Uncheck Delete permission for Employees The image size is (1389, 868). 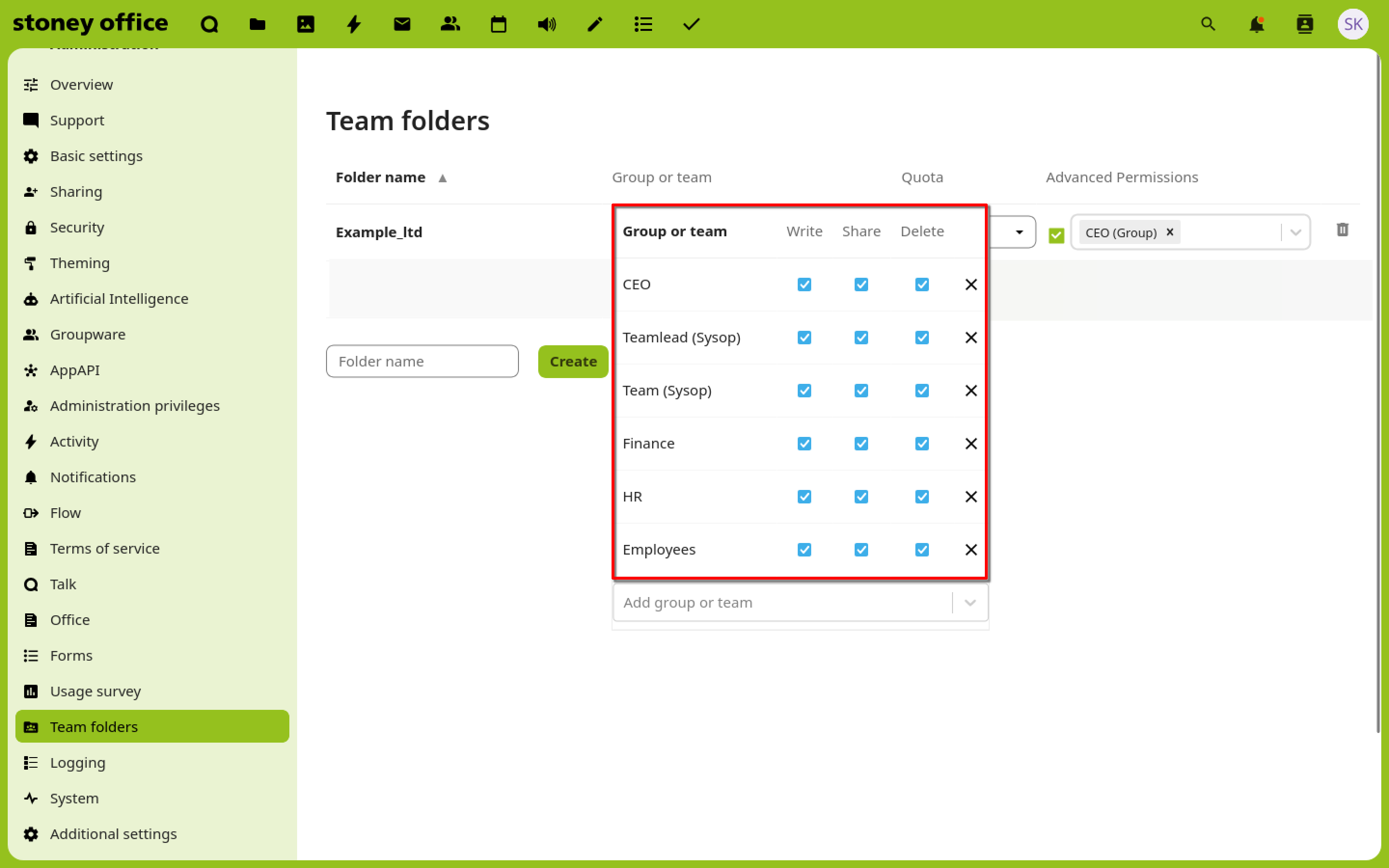[922, 550]
